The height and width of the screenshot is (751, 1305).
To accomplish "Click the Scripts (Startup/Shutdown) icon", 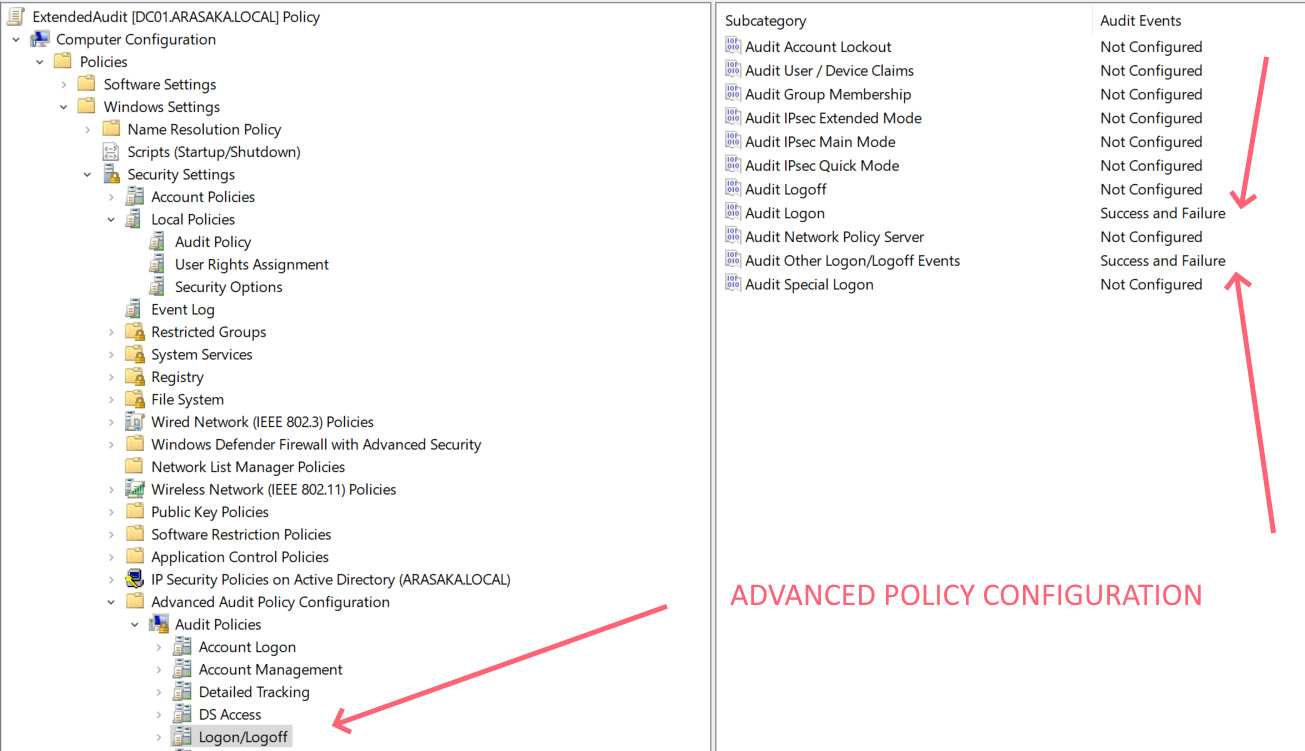I will pyautogui.click(x=111, y=152).
